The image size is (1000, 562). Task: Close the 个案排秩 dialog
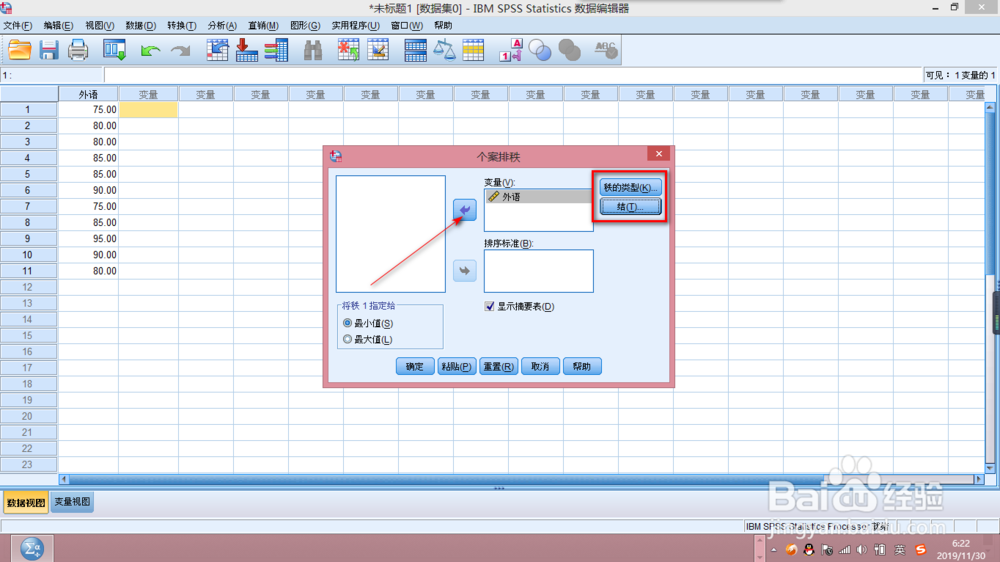pyautogui.click(x=659, y=154)
